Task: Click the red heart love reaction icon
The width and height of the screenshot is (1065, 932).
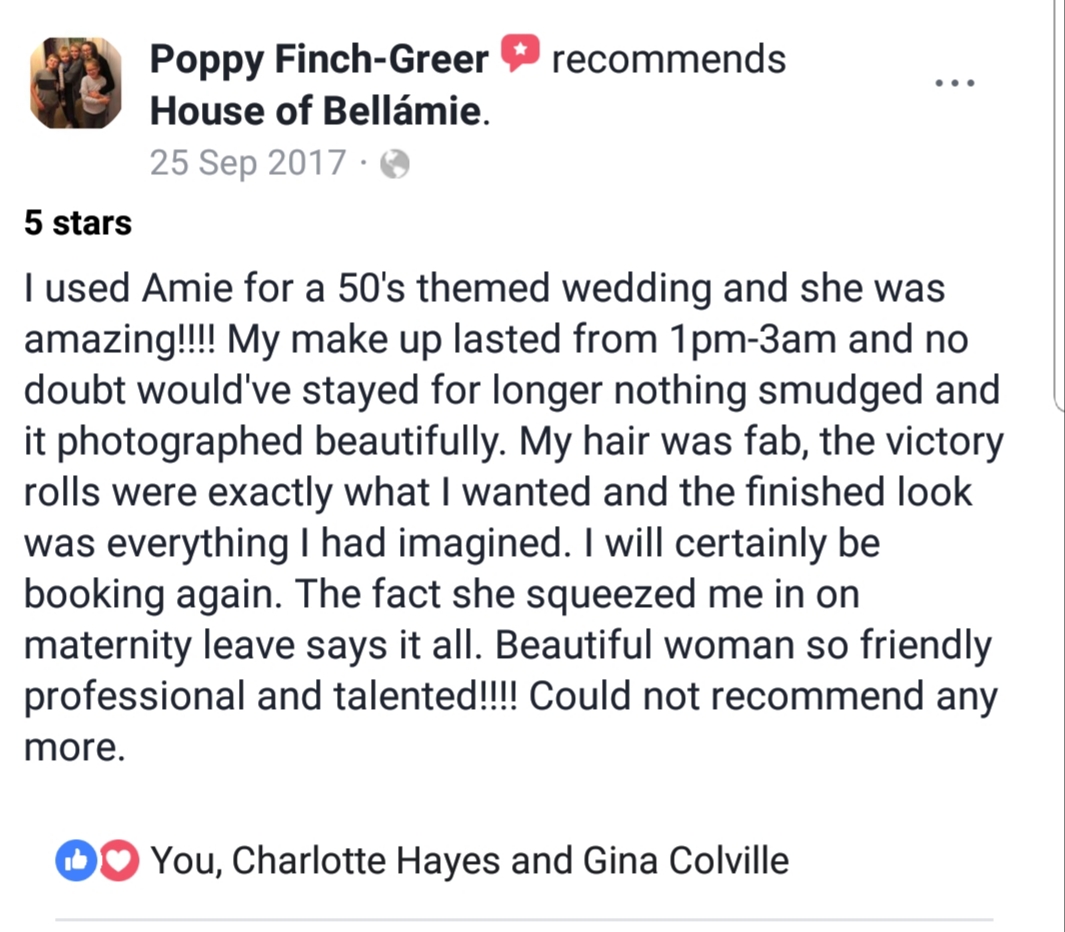Action: [x=120, y=861]
